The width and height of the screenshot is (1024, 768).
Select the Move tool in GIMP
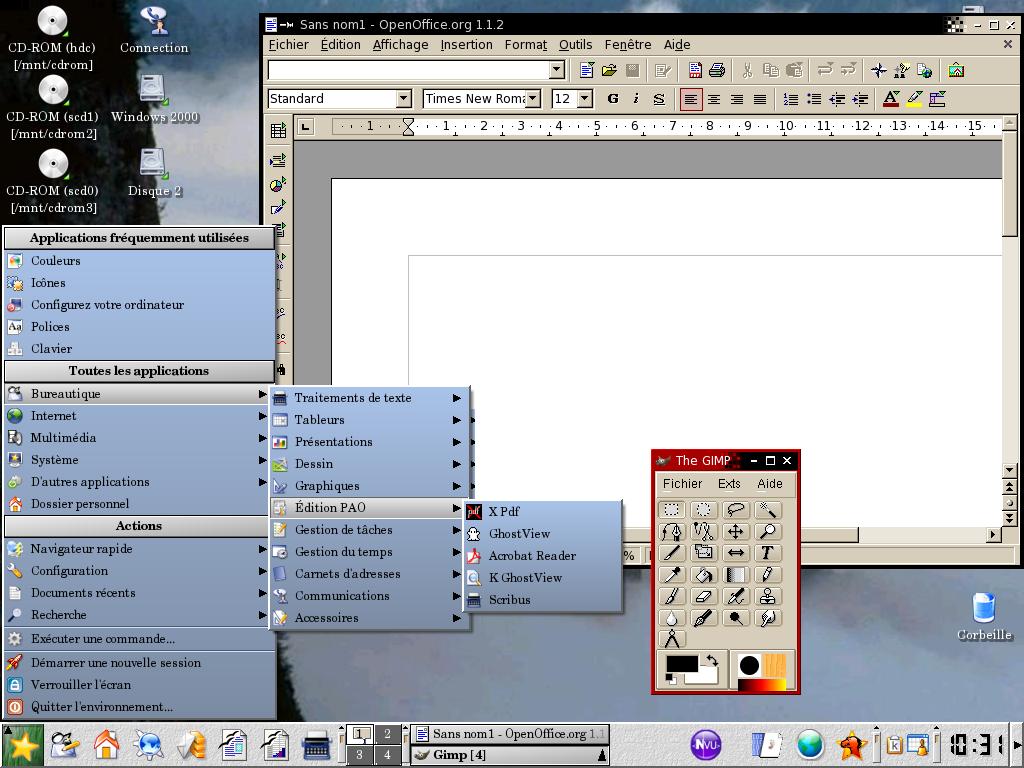(x=735, y=532)
